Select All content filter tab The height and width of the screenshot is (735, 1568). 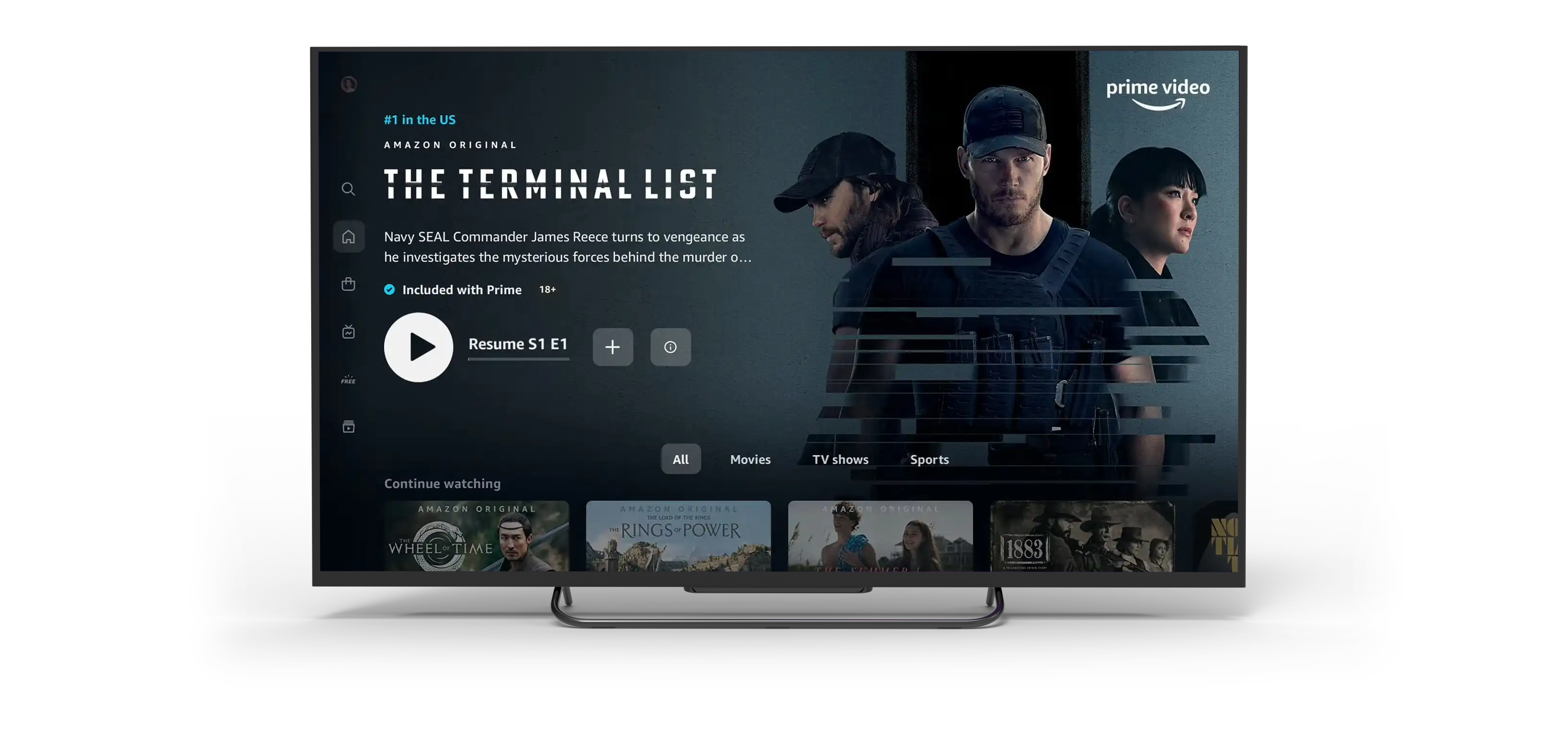tap(681, 459)
